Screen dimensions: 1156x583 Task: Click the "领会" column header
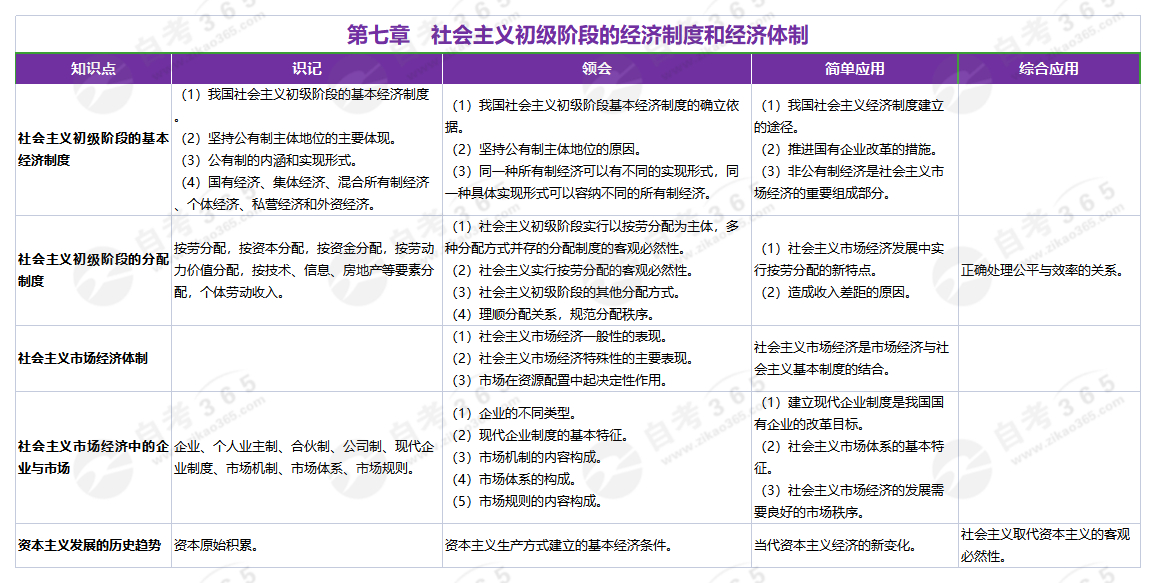(x=597, y=69)
